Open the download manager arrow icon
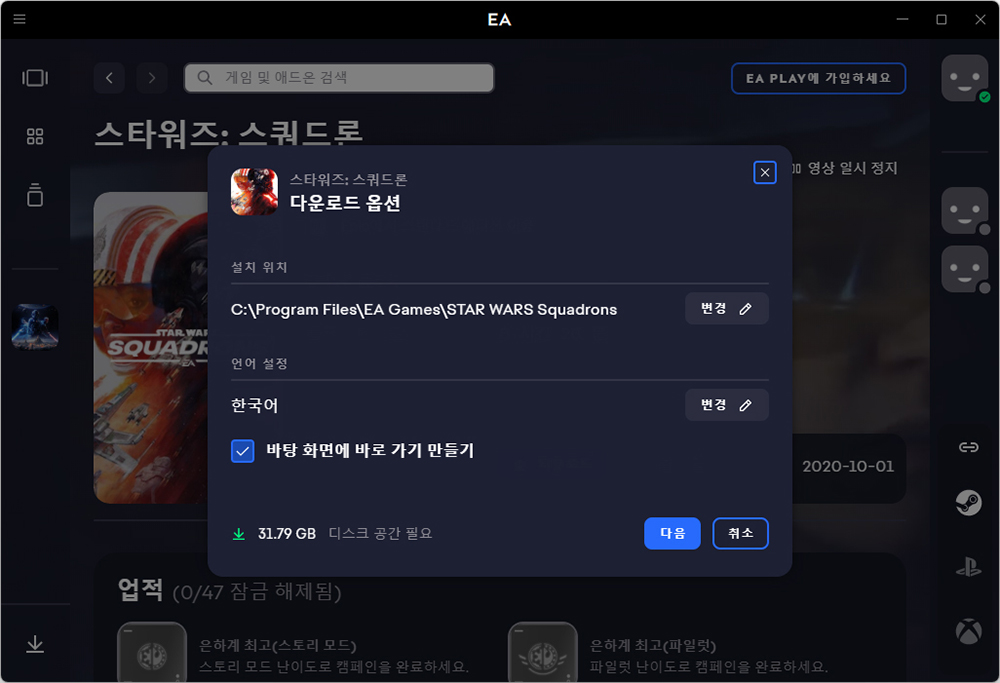 (x=35, y=644)
